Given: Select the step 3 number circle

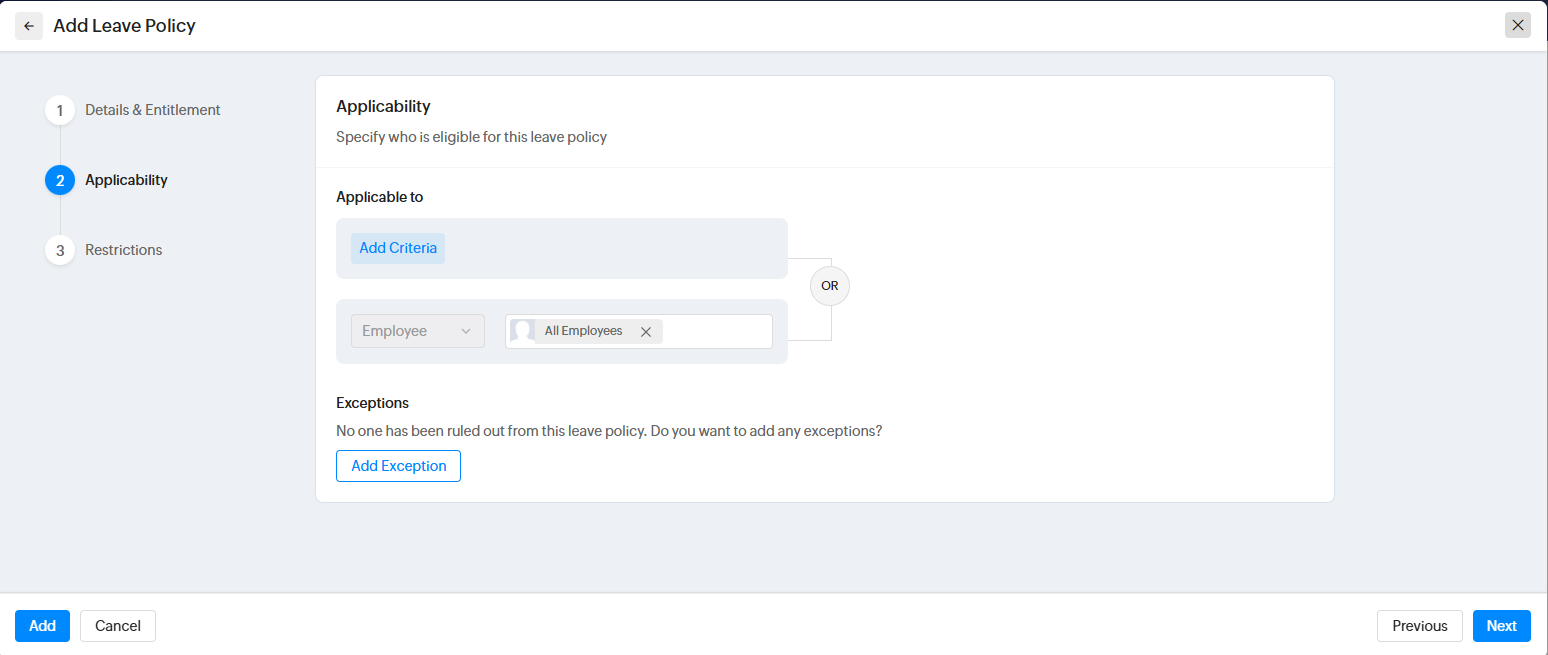Looking at the screenshot, I should [60, 250].
